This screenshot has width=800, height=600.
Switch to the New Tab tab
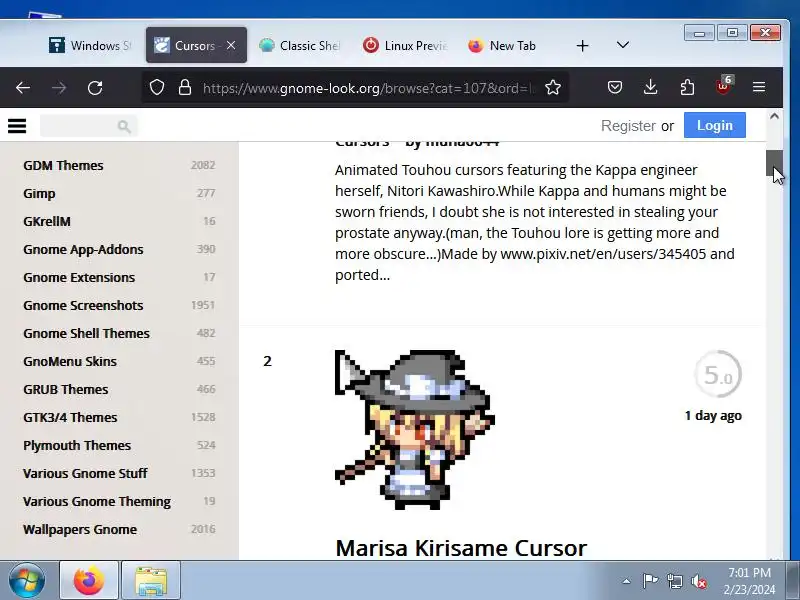tap(503, 45)
